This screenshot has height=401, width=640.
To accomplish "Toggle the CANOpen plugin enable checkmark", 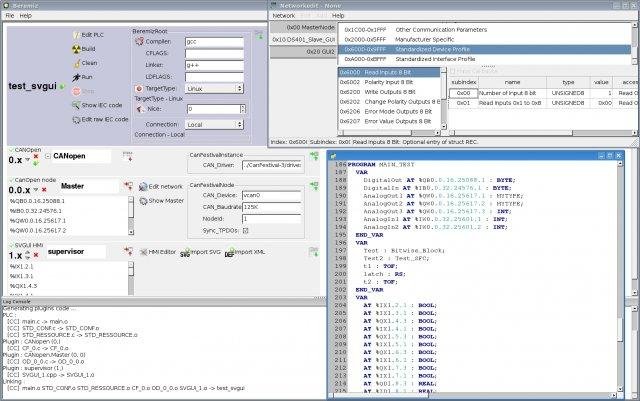I will pos(11,150).
